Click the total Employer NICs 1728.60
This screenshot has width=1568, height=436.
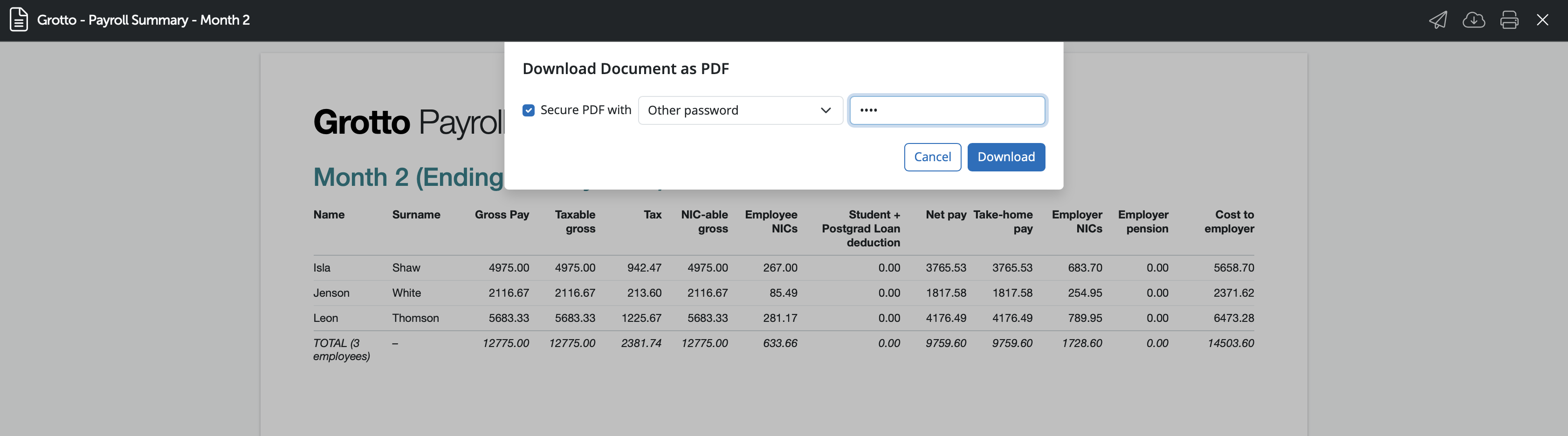(x=1082, y=343)
